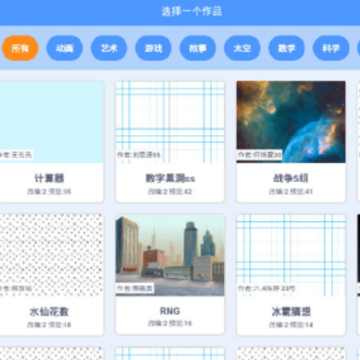This screenshot has height=360, width=360.
Task: Switch to the 动画 category
Action: tap(64, 48)
